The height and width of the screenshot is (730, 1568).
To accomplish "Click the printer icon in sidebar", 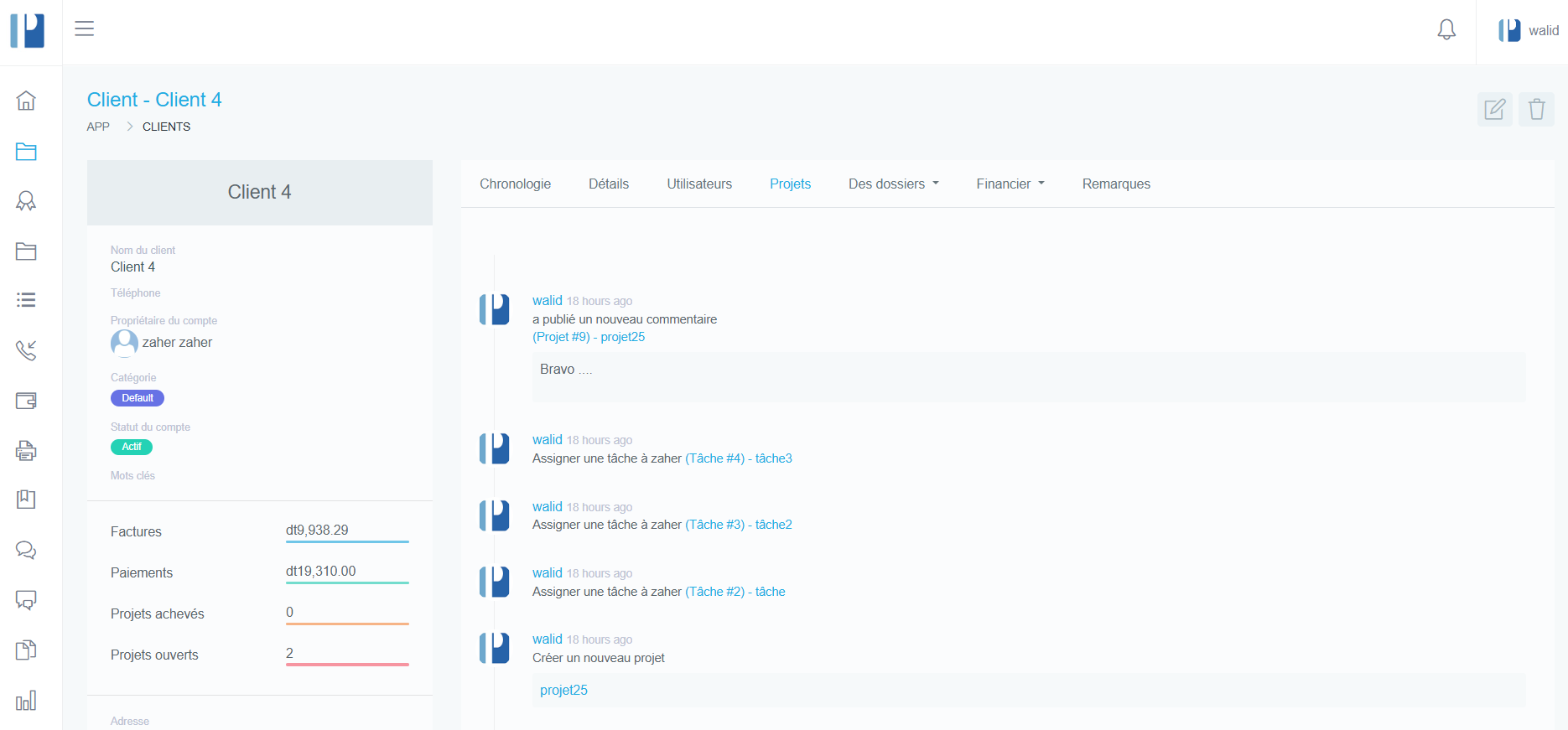I will (26, 451).
